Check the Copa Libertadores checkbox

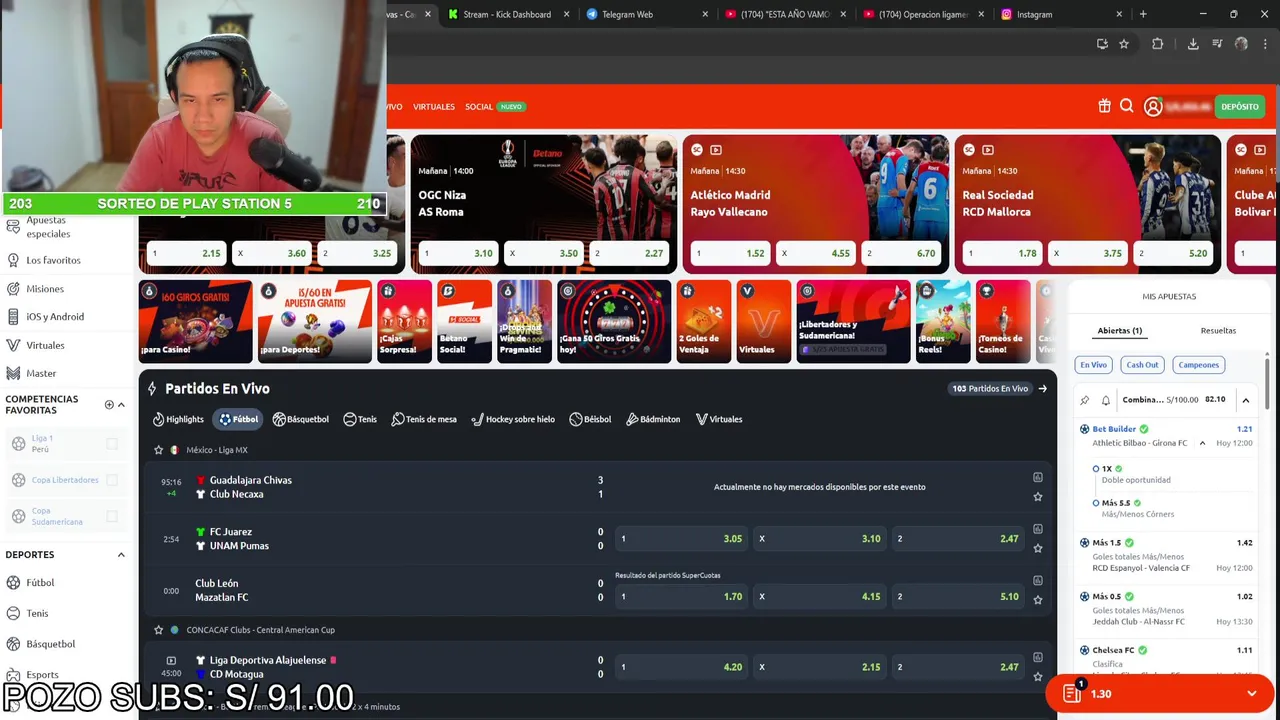pos(112,480)
